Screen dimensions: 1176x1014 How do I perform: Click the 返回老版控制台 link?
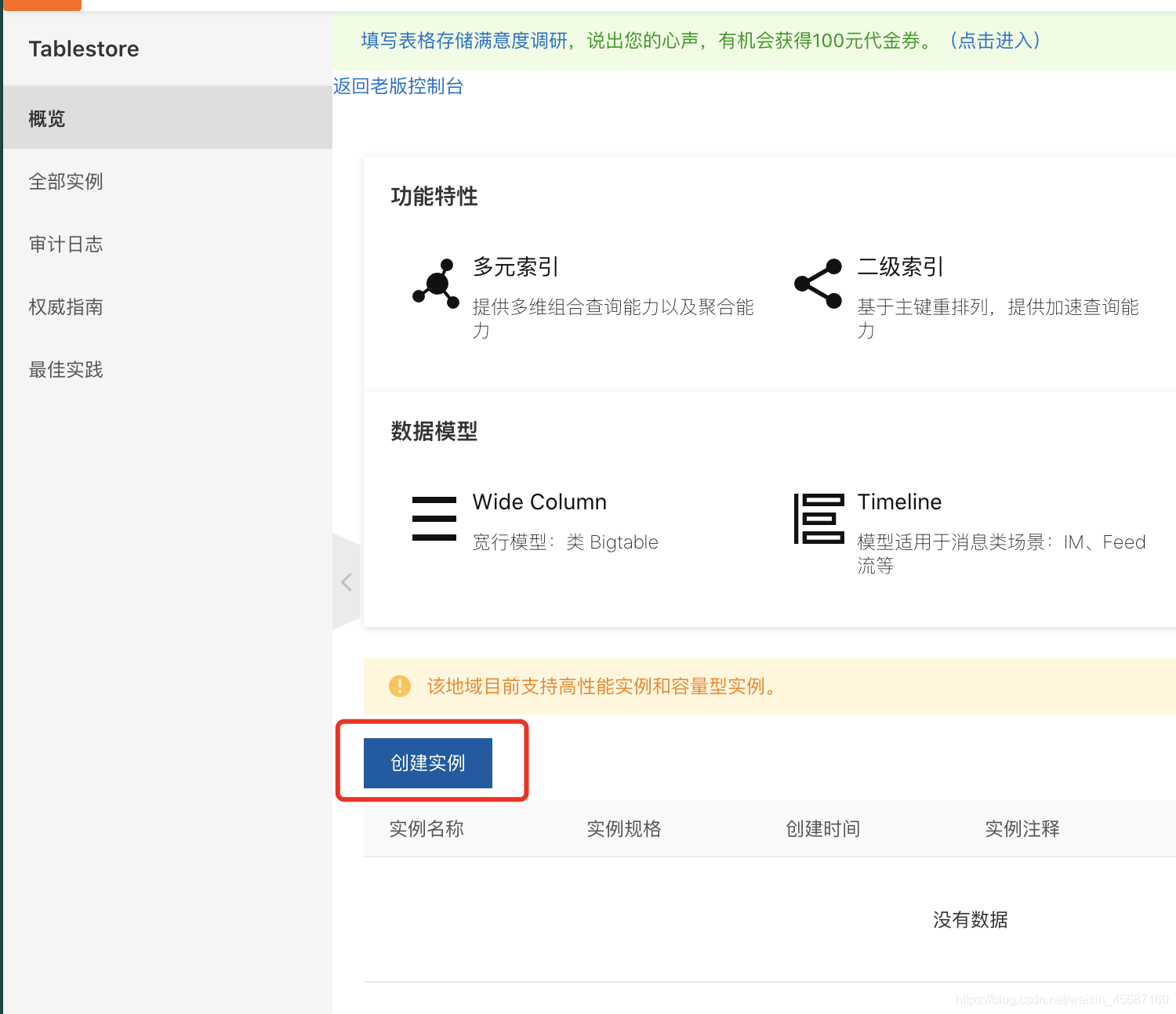pyautogui.click(x=398, y=86)
